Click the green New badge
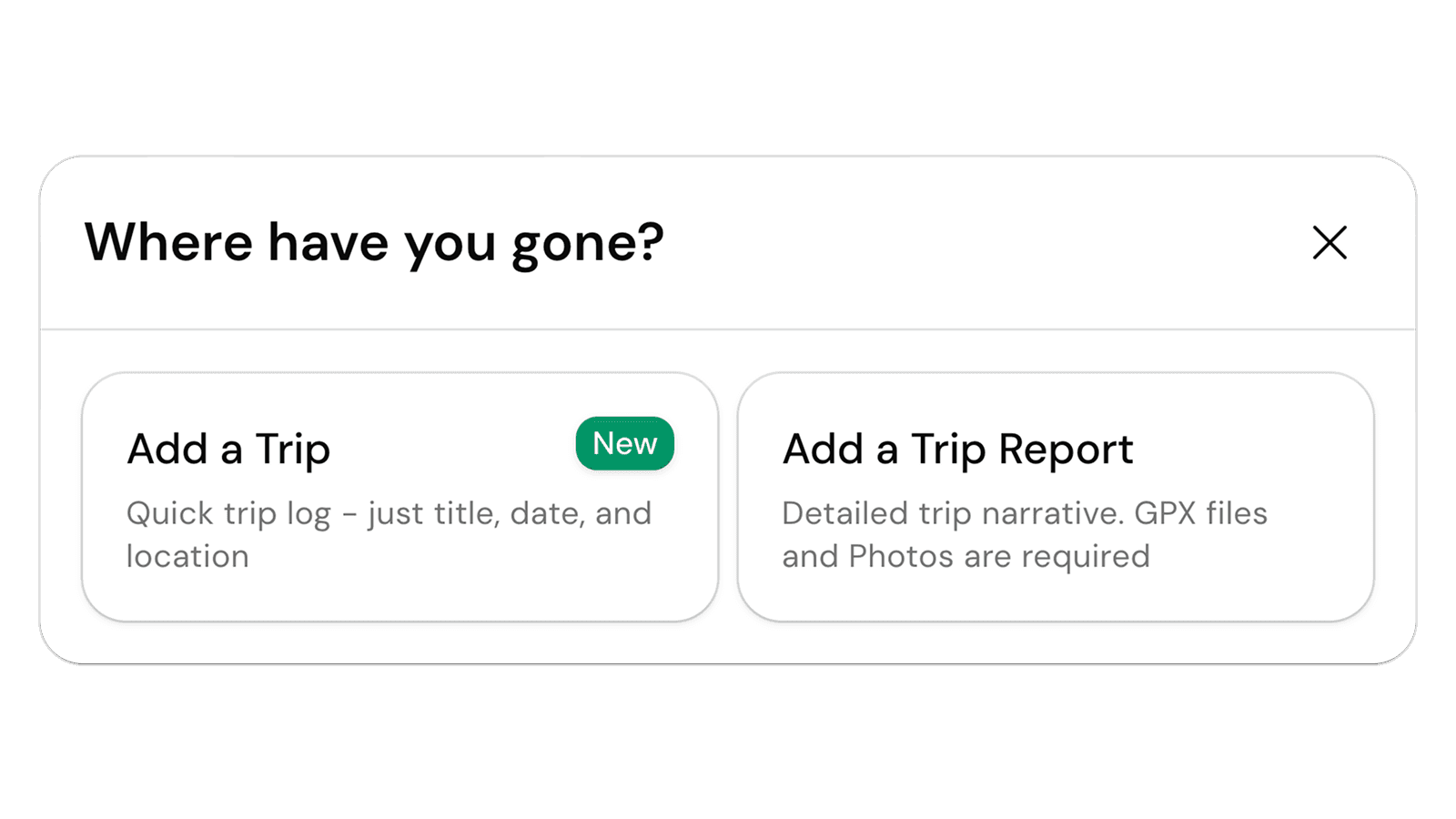The image size is (1456, 819). pyautogui.click(x=624, y=444)
